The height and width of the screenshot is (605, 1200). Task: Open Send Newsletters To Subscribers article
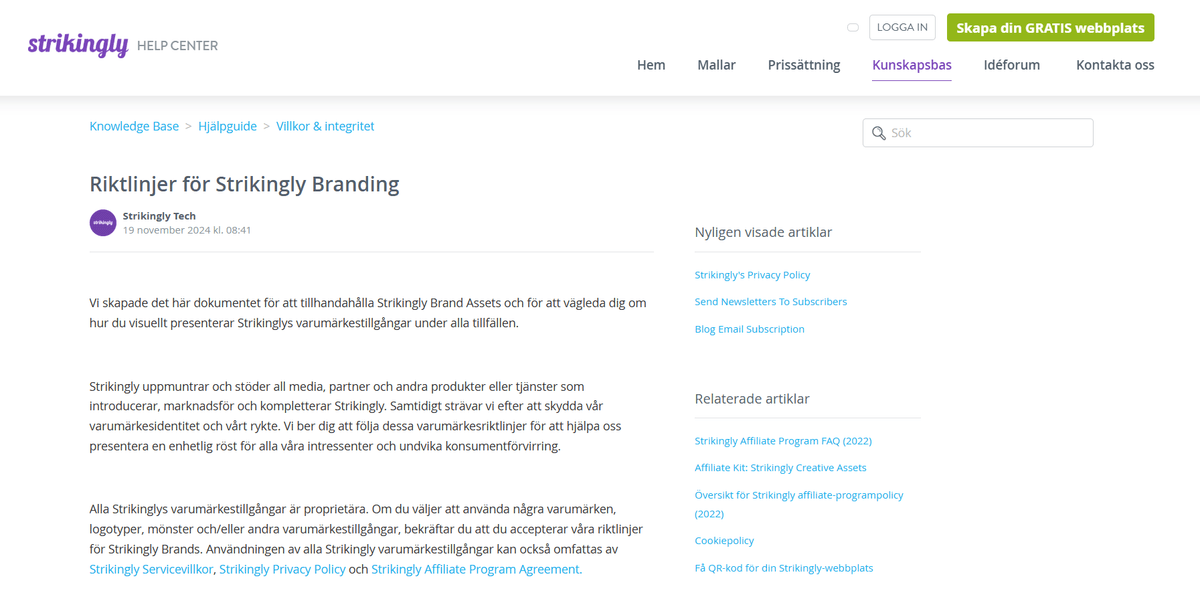click(x=770, y=302)
